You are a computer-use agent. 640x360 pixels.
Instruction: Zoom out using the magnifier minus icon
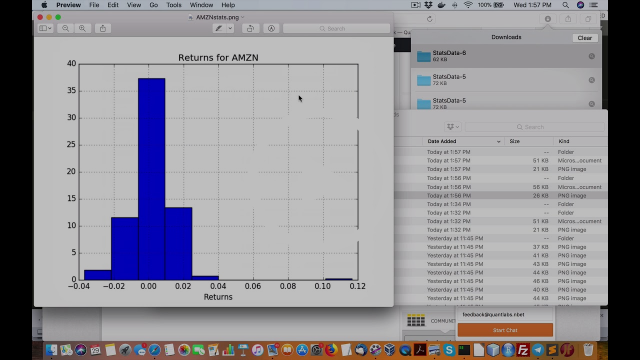65,29
